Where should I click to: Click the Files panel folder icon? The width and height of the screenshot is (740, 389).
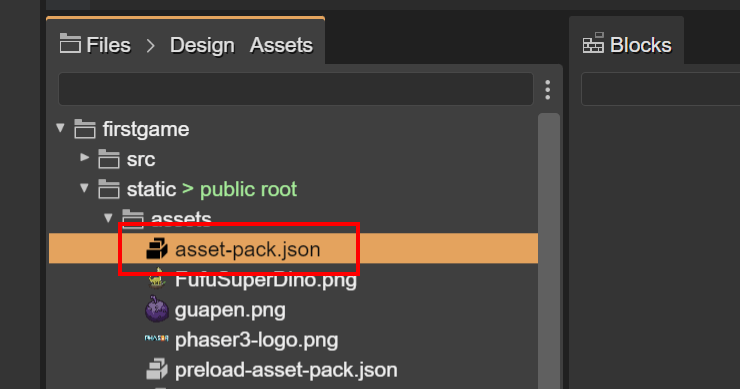(70, 44)
